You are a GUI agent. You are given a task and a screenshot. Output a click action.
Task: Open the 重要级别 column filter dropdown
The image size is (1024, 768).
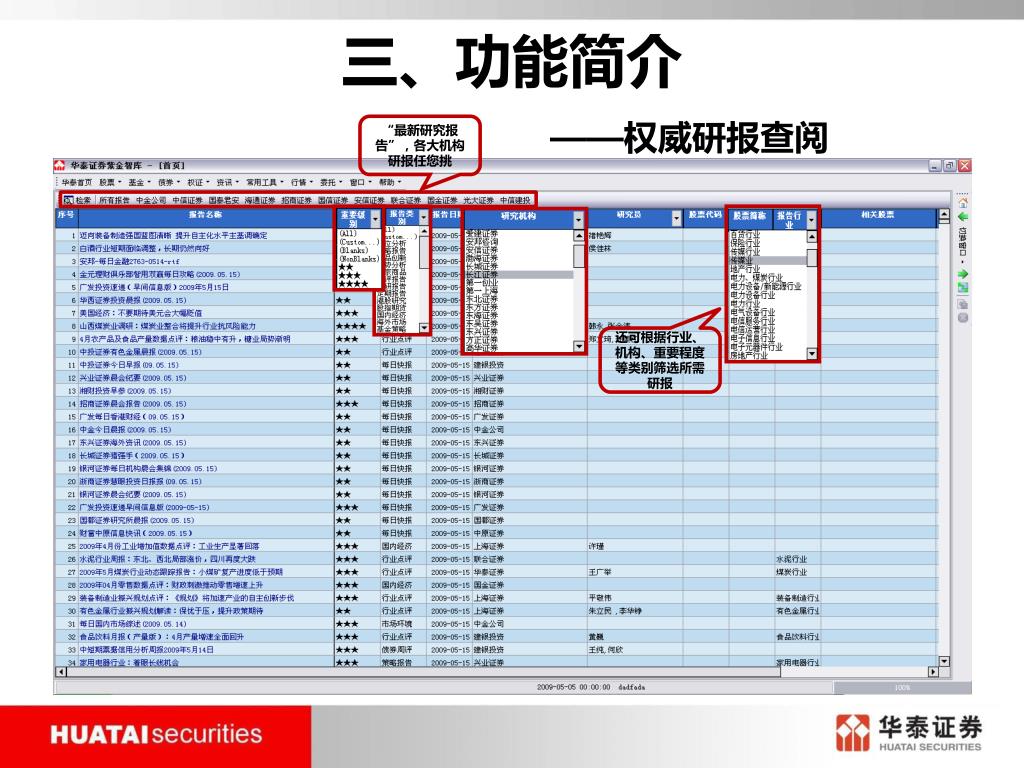click(x=376, y=219)
